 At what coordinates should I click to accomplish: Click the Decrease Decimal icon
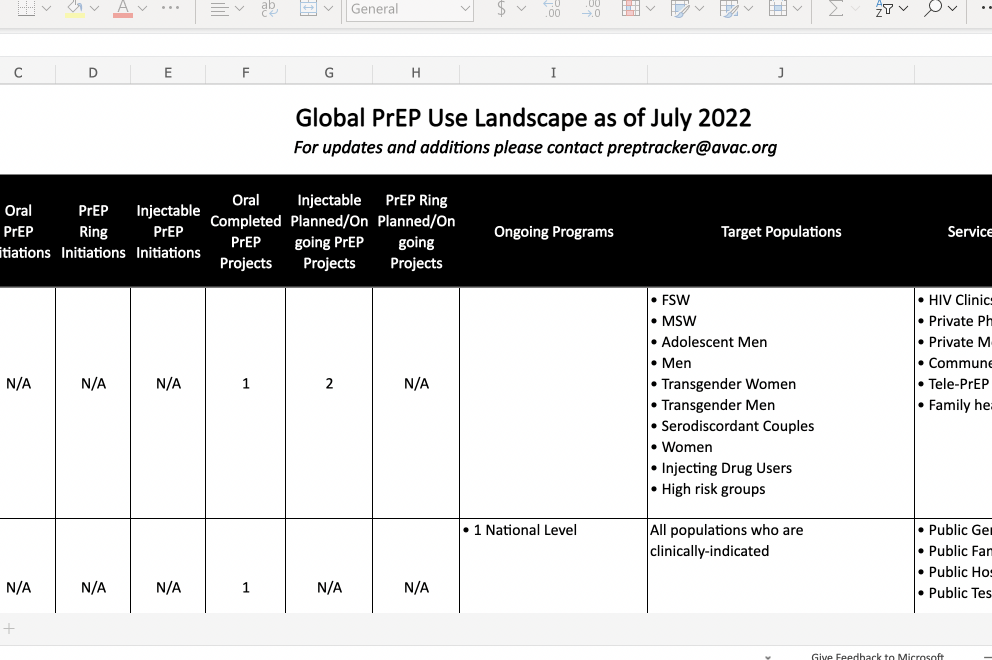tap(591, 8)
